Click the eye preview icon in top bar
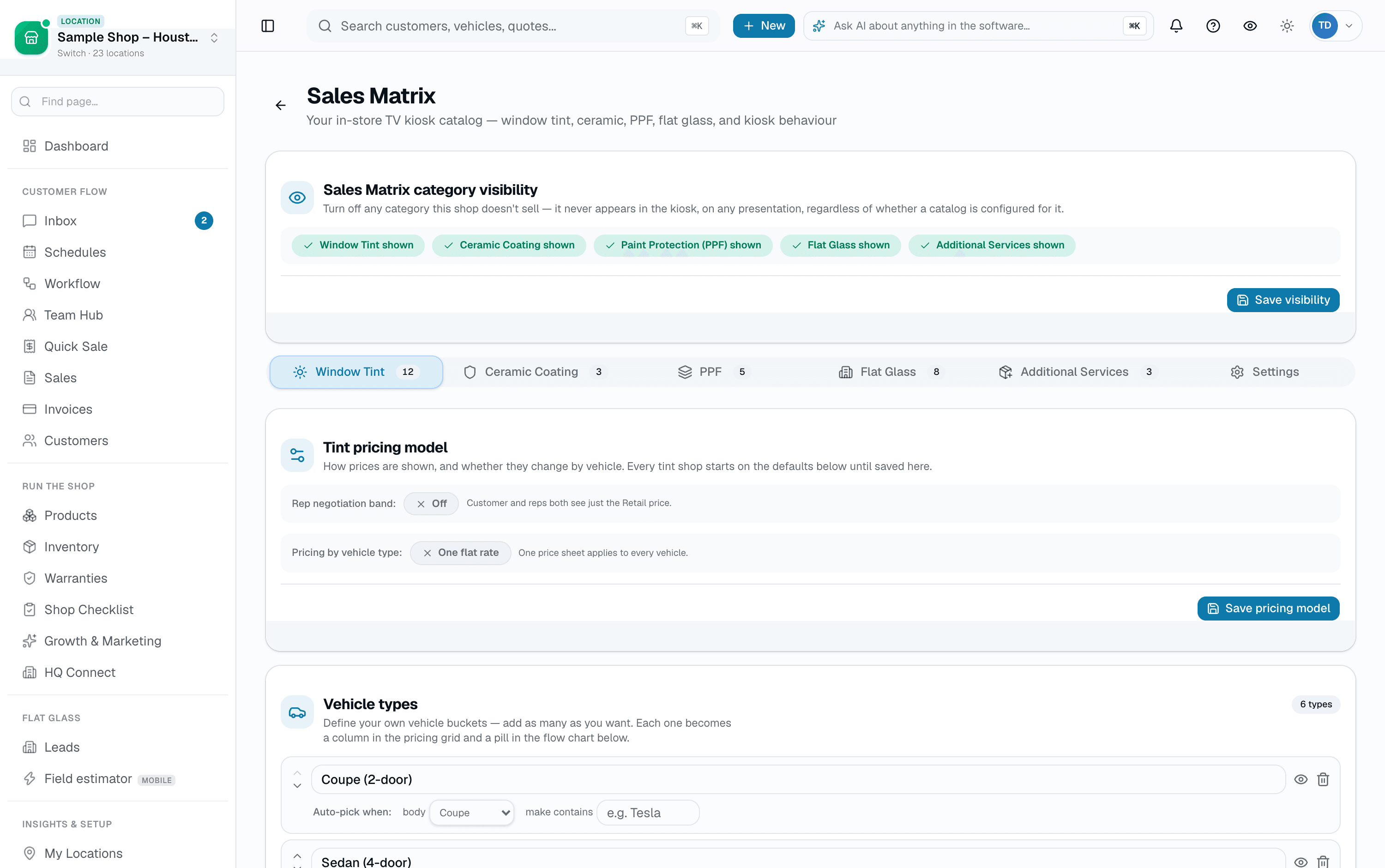Viewport: 1385px width, 868px height. pyautogui.click(x=1250, y=26)
